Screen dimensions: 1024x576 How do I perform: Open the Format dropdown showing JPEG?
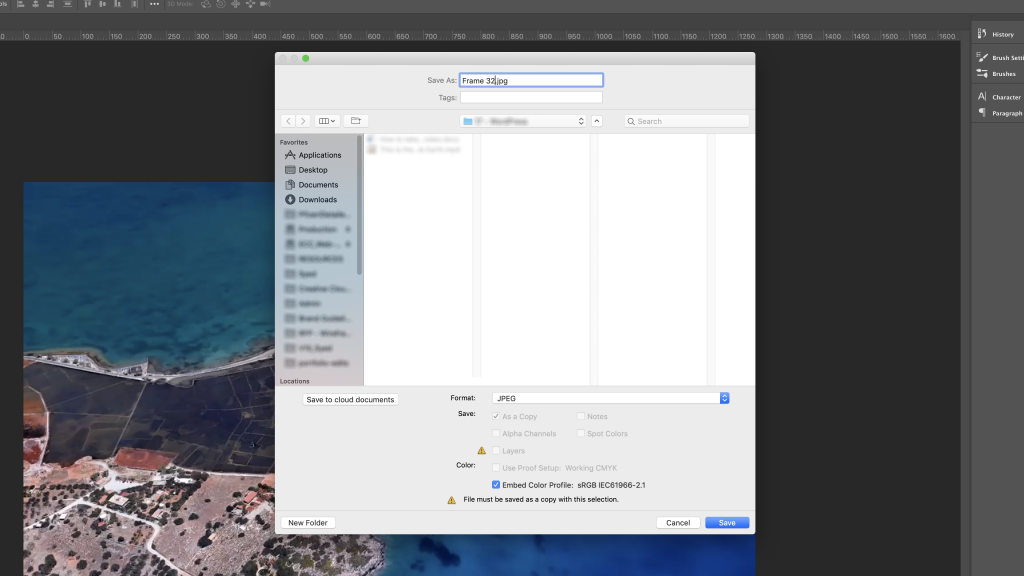[x=611, y=398]
